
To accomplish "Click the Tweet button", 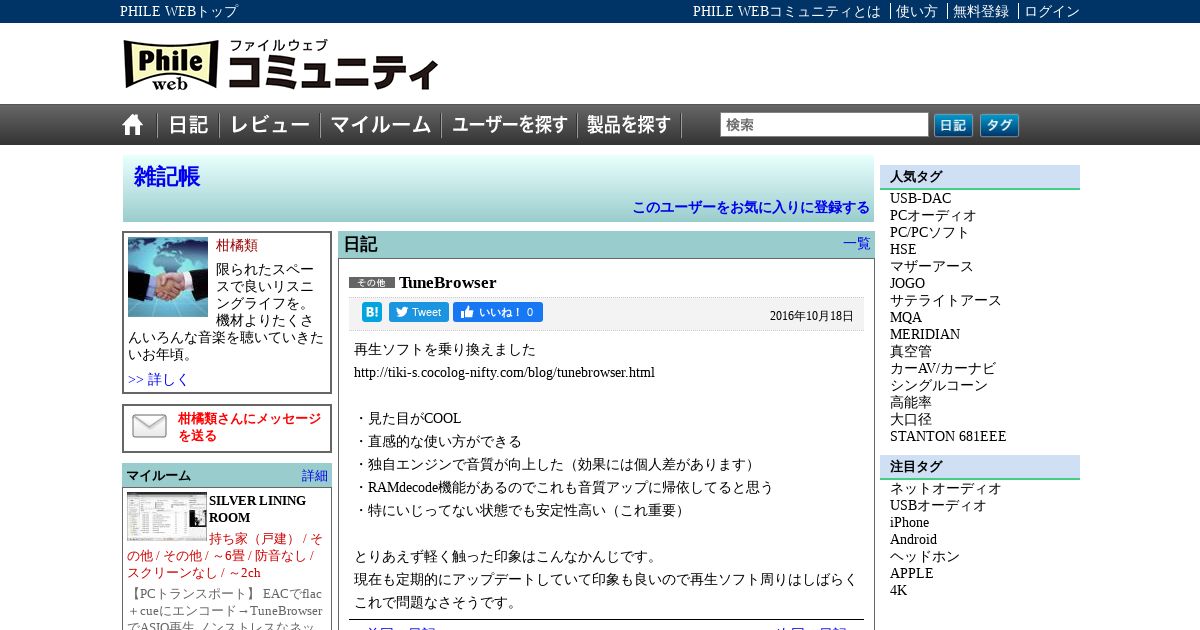I will pyautogui.click(x=419, y=312).
